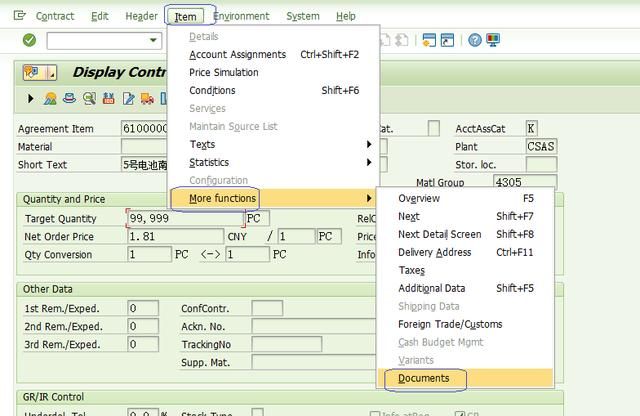
Task: Open the Environment menu
Action: [241, 16]
